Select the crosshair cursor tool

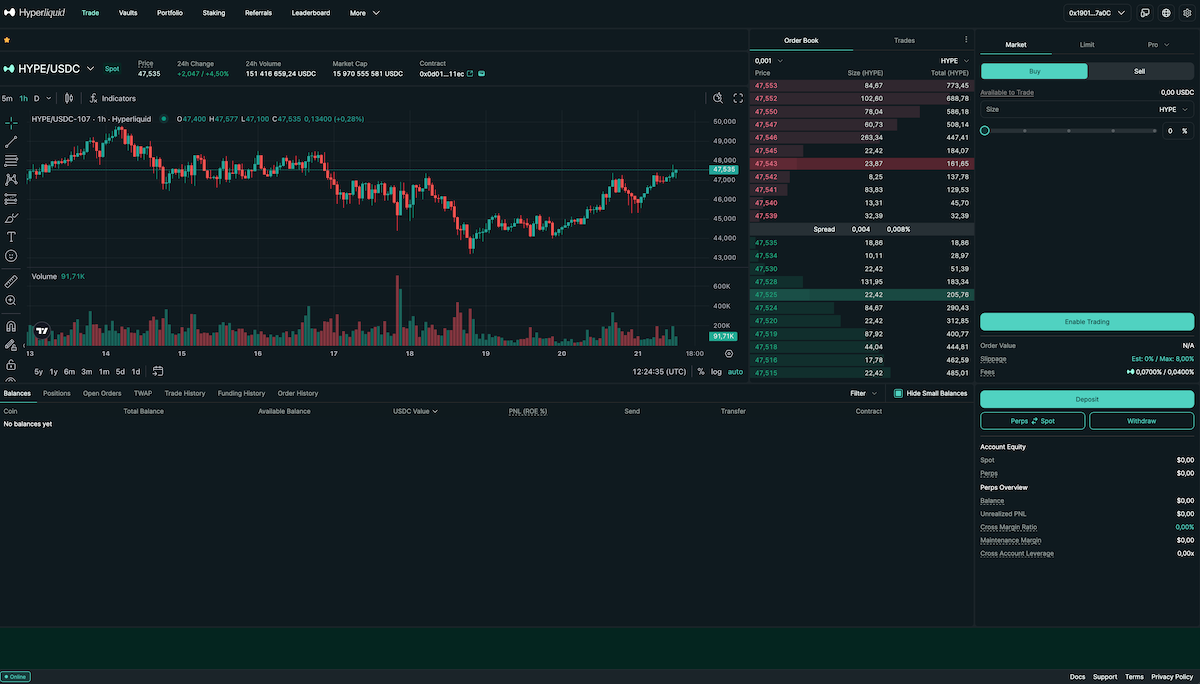click(11, 122)
